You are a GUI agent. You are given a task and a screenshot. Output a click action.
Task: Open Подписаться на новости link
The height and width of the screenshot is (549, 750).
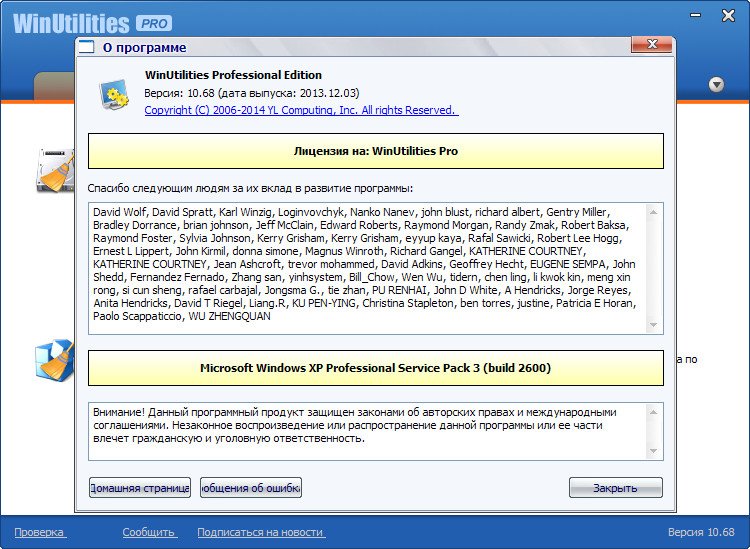coord(261,532)
